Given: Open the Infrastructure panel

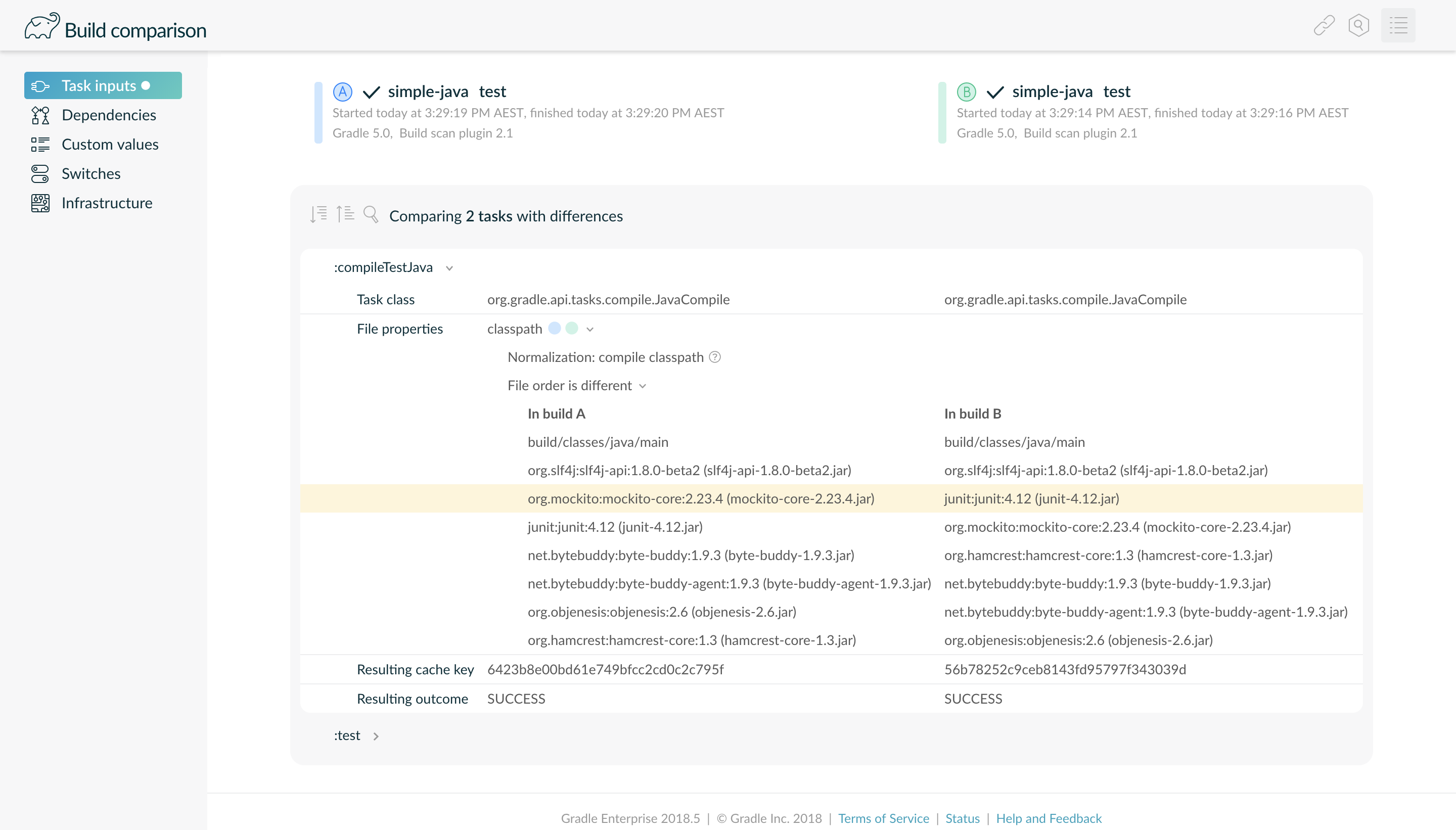Looking at the screenshot, I should tap(40, 203).
